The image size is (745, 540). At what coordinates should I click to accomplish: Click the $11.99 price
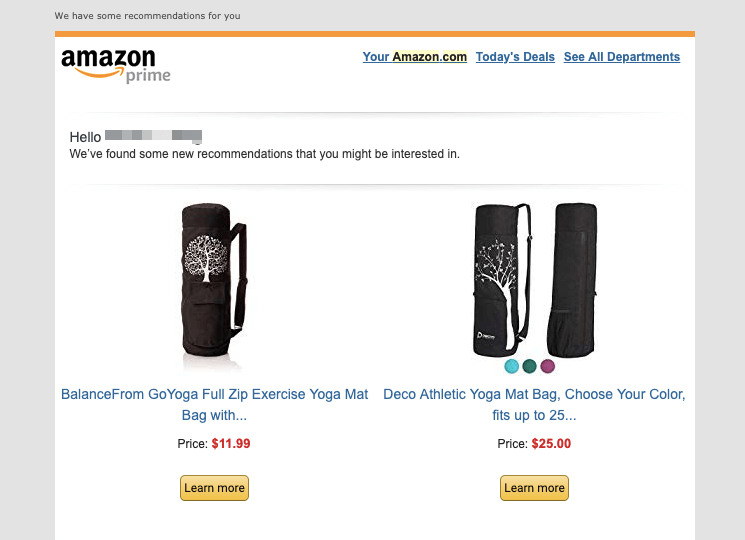point(231,444)
